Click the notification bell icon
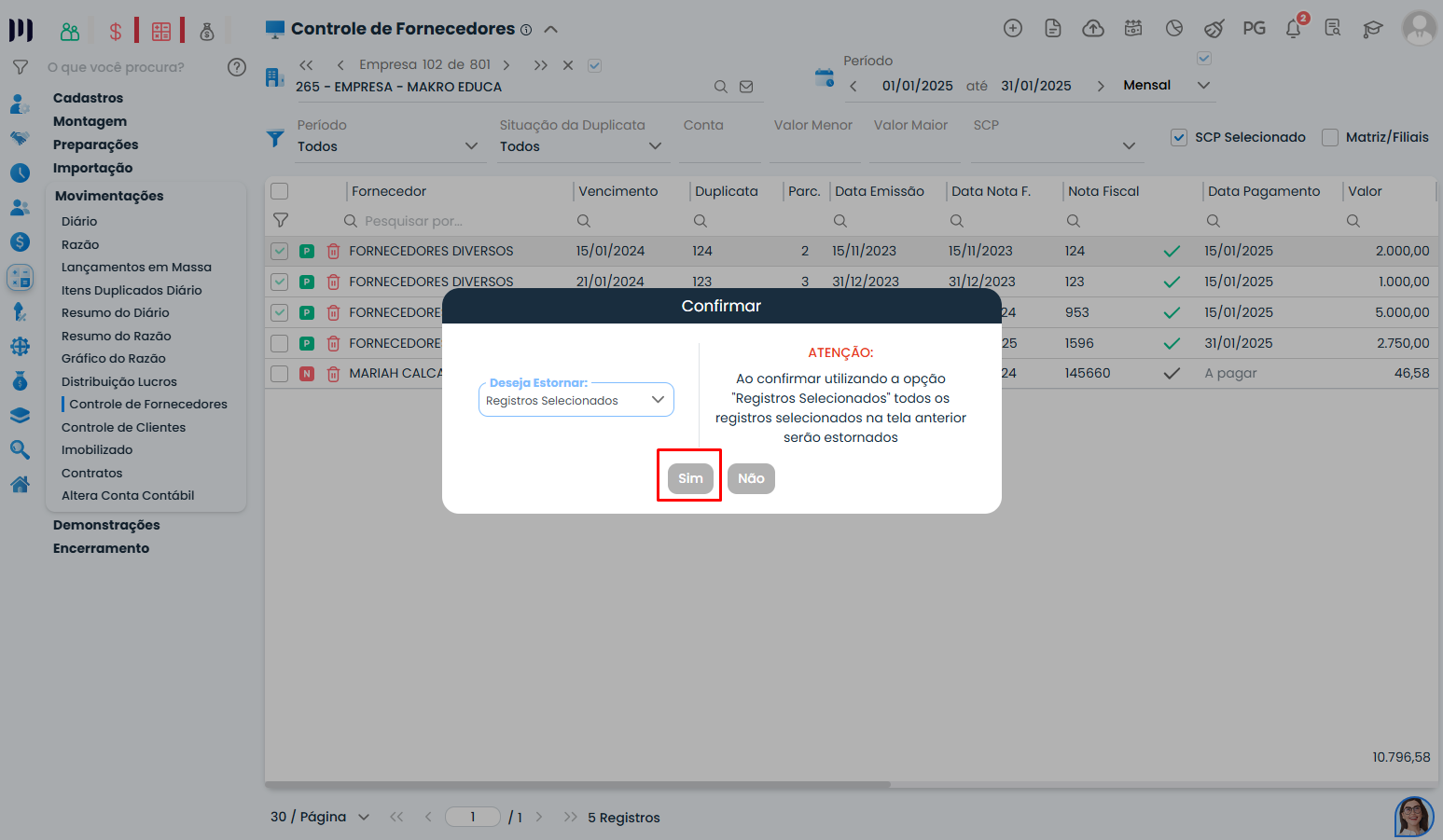Screen dimensions: 1443x840 pos(1293,29)
